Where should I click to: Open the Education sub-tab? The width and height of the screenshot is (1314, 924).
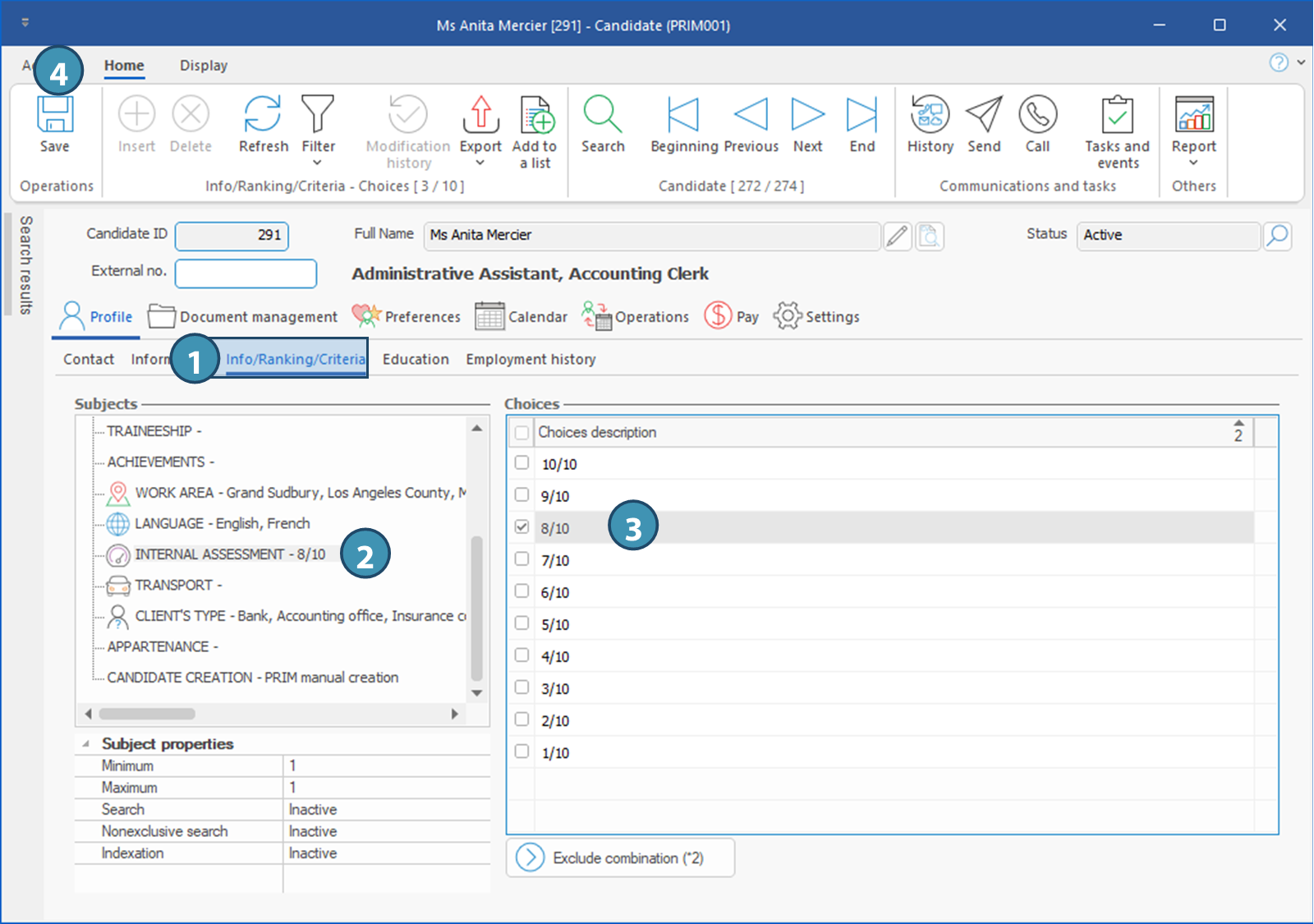(x=416, y=360)
